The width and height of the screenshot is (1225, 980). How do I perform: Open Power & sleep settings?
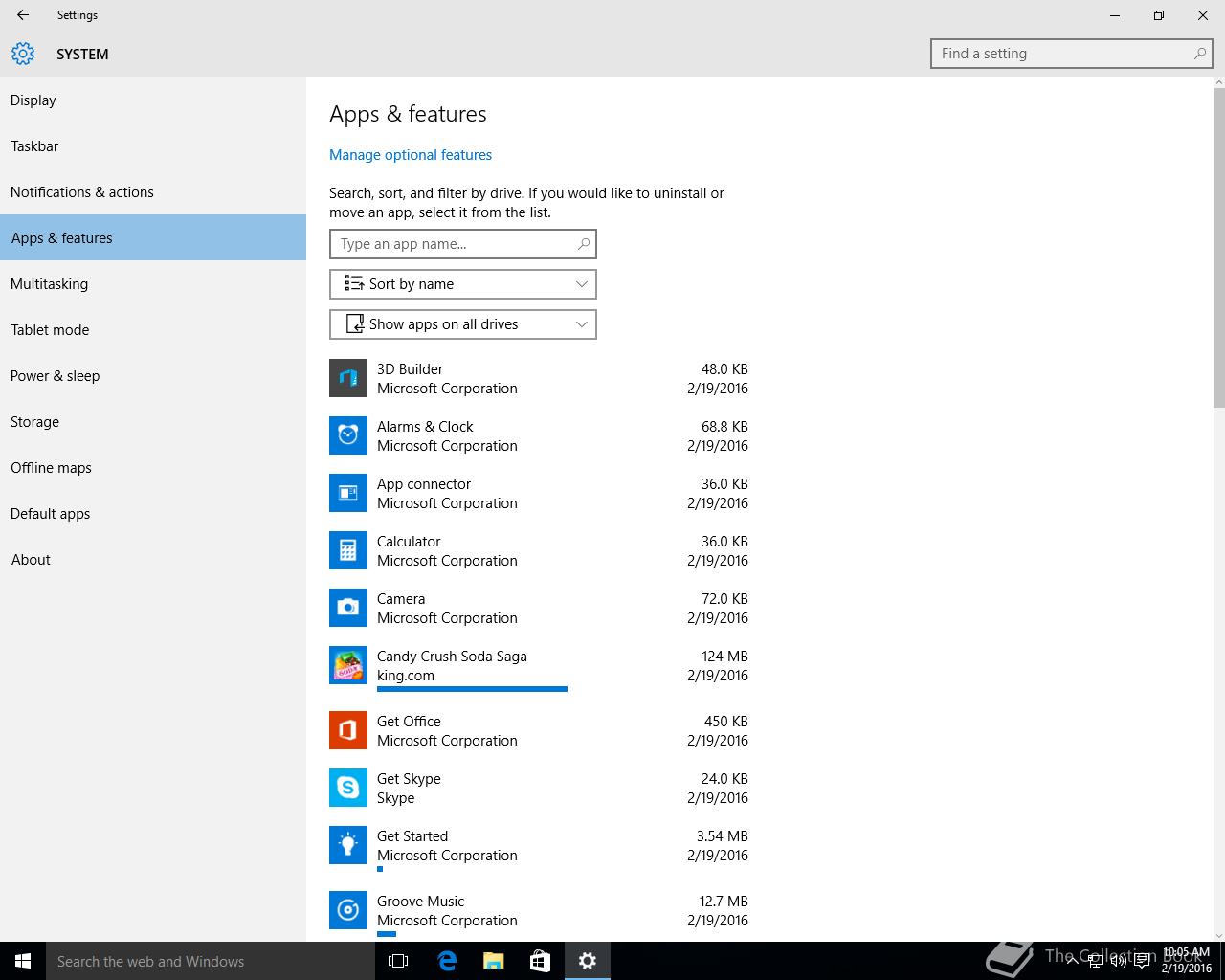(153, 376)
